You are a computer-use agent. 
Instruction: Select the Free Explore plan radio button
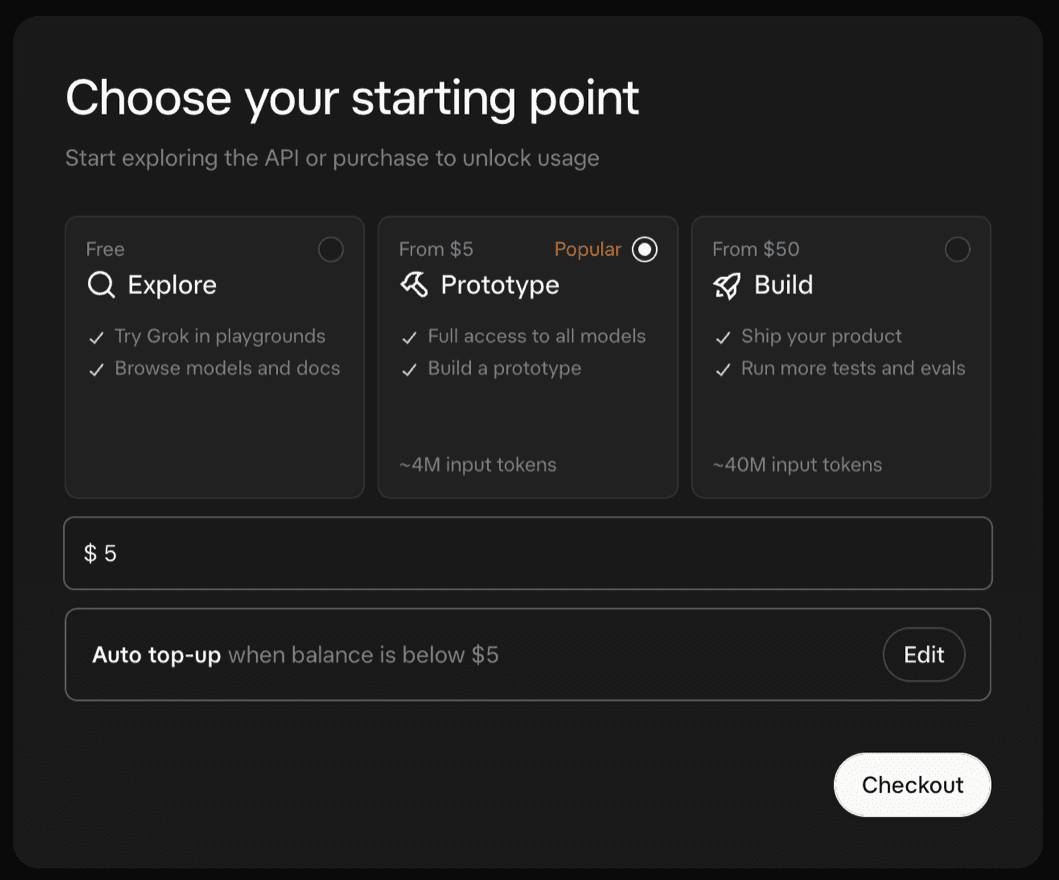tap(331, 249)
